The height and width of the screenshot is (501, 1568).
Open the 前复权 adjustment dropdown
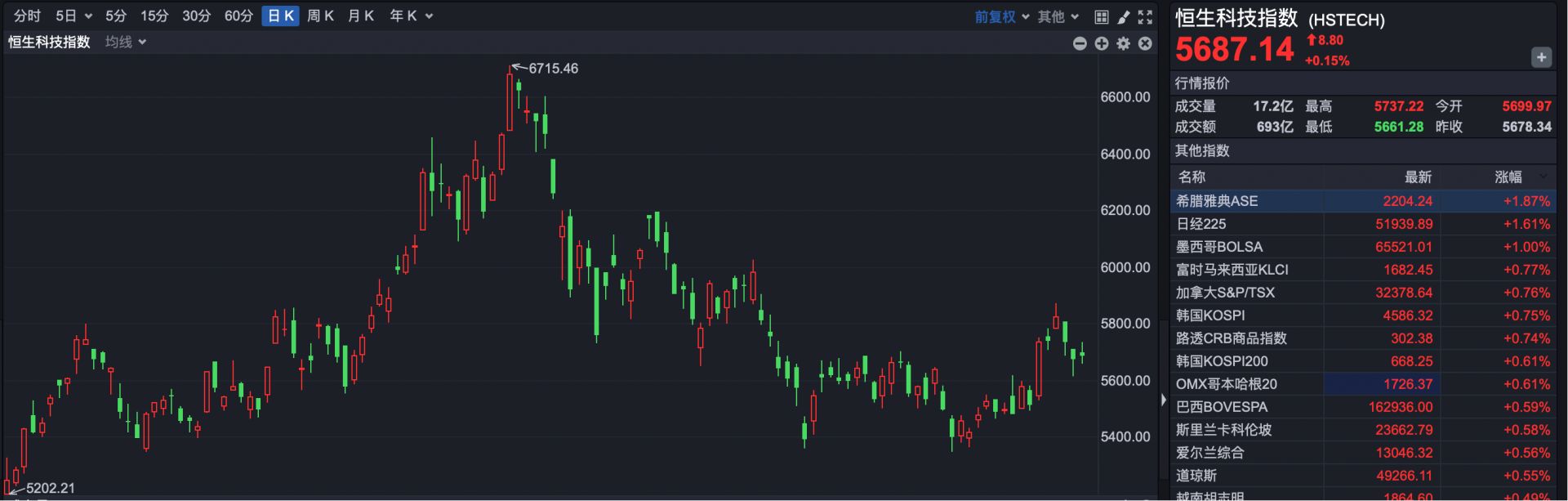[x=1002, y=16]
